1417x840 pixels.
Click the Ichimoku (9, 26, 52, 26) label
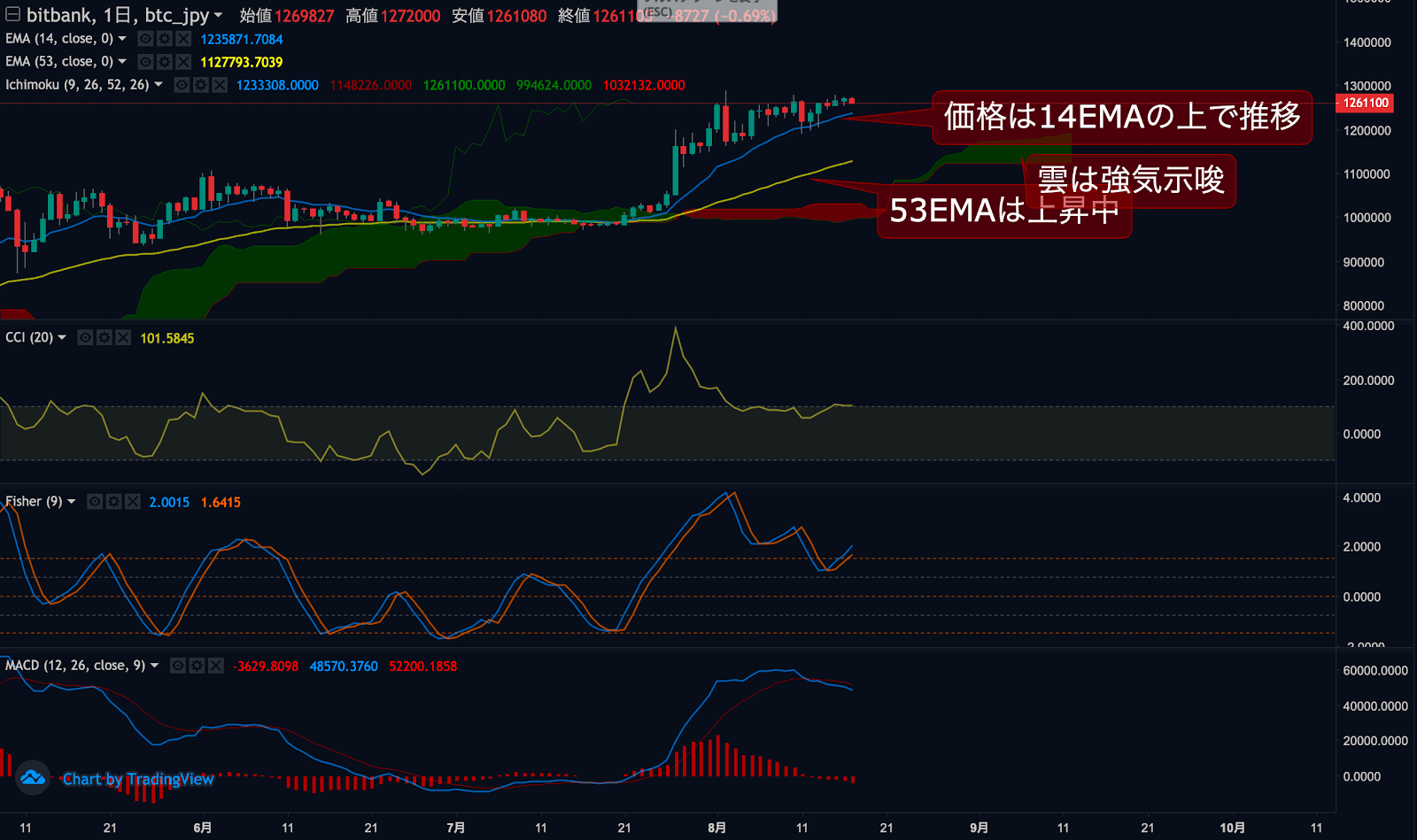point(77,85)
